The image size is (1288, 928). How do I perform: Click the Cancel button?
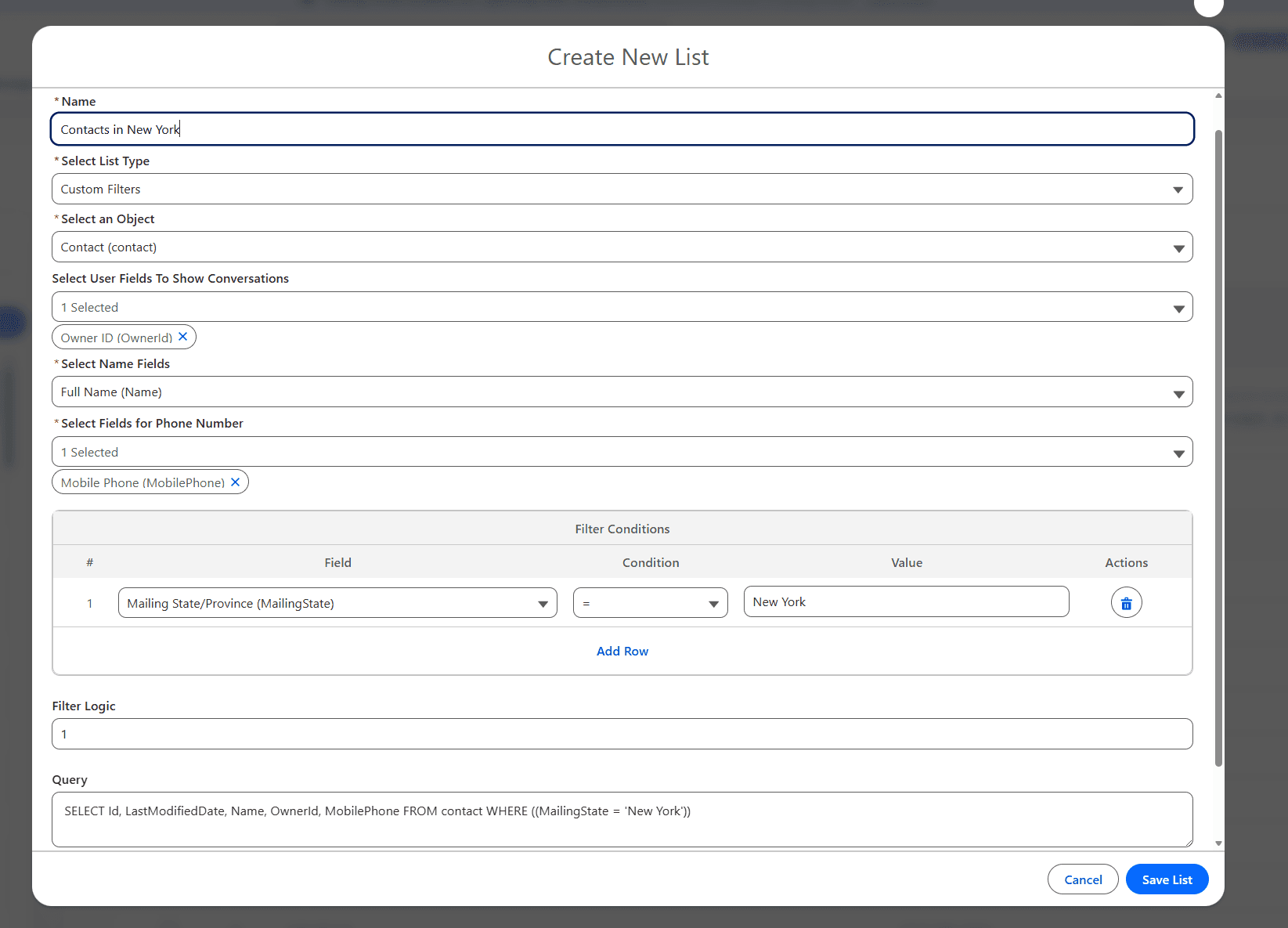(1083, 879)
